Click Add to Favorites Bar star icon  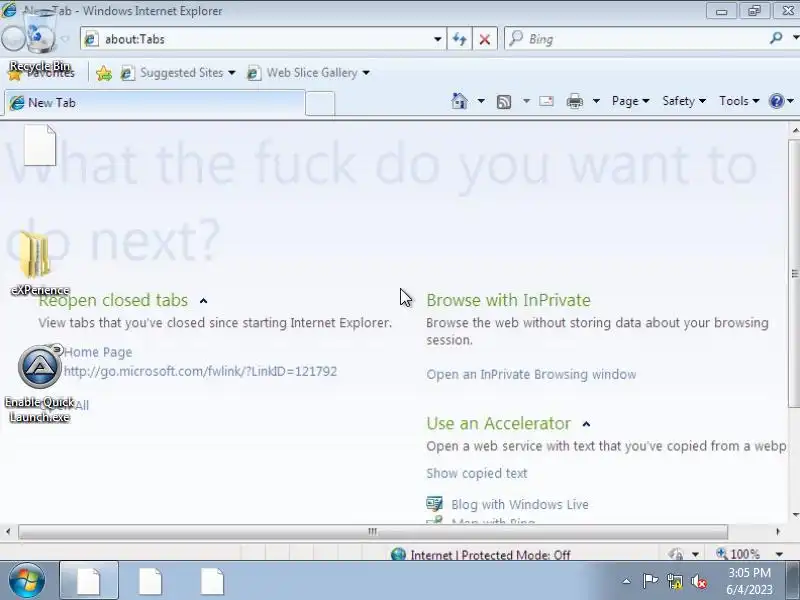click(104, 73)
